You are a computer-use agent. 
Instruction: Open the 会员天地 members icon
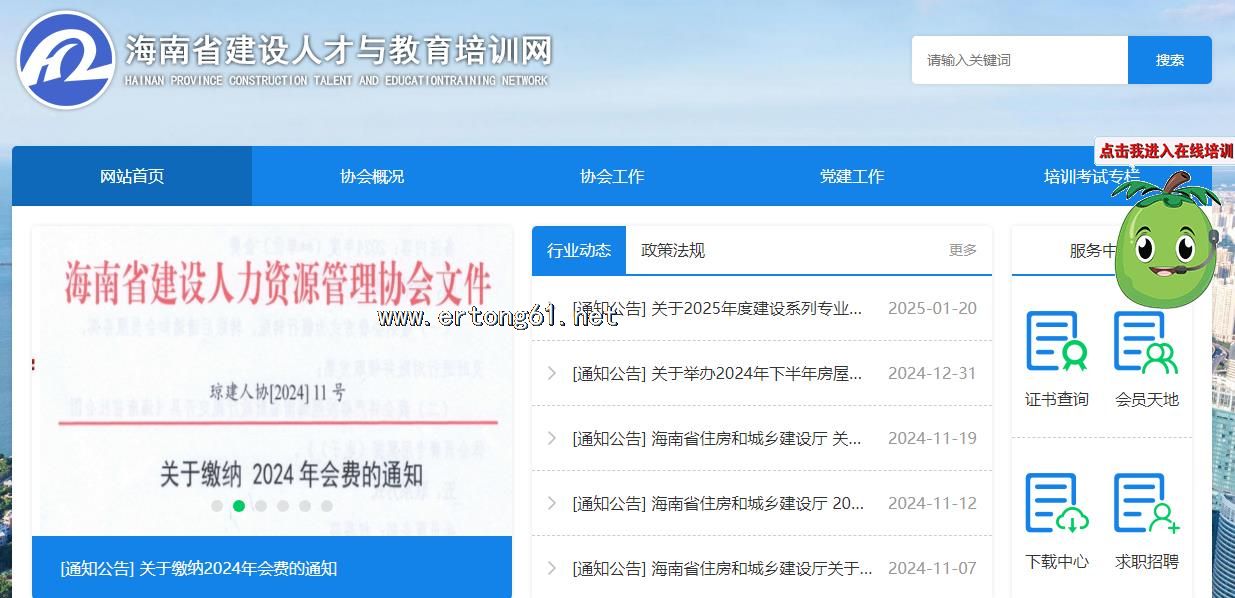coord(1146,342)
